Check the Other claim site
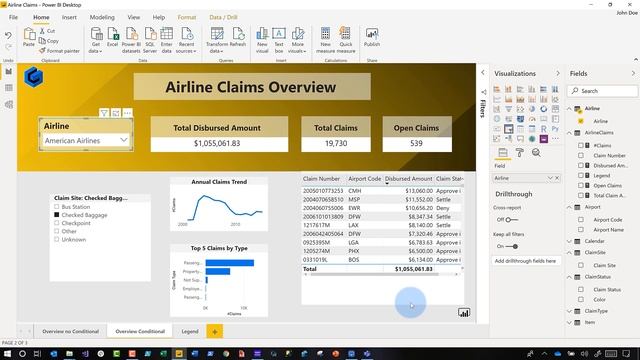The image size is (640, 360). (x=57, y=231)
